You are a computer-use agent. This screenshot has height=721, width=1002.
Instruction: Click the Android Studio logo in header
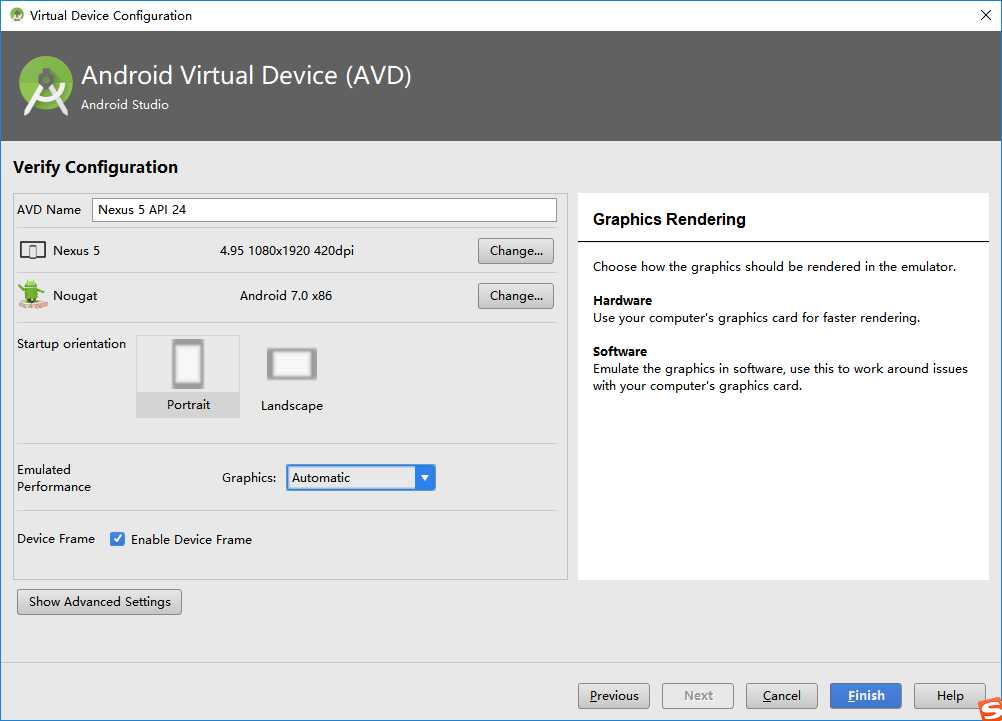pyautogui.click(x=46, y=86)
